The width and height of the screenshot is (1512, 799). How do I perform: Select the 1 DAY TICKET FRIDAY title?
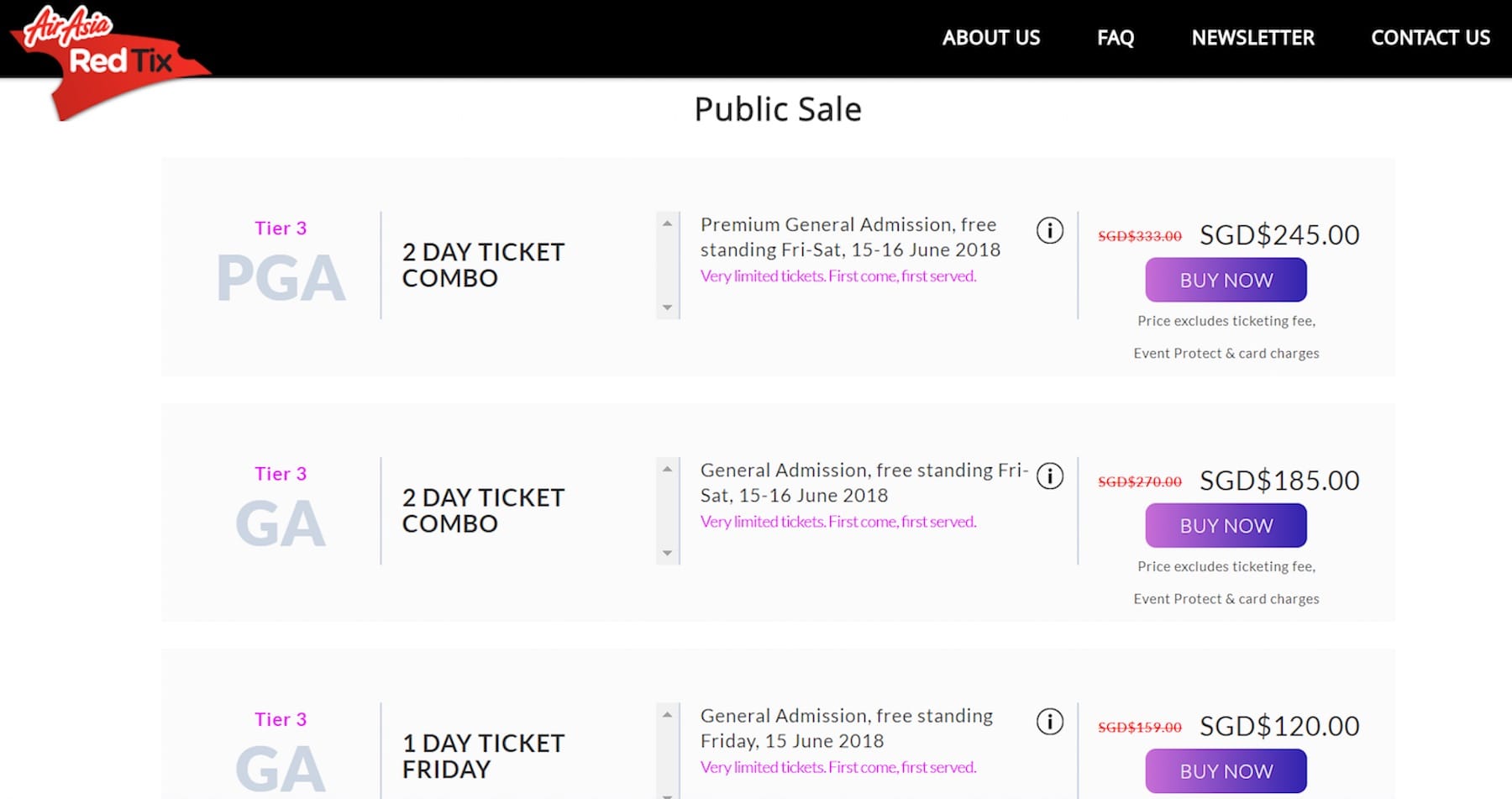coord(483,756)
